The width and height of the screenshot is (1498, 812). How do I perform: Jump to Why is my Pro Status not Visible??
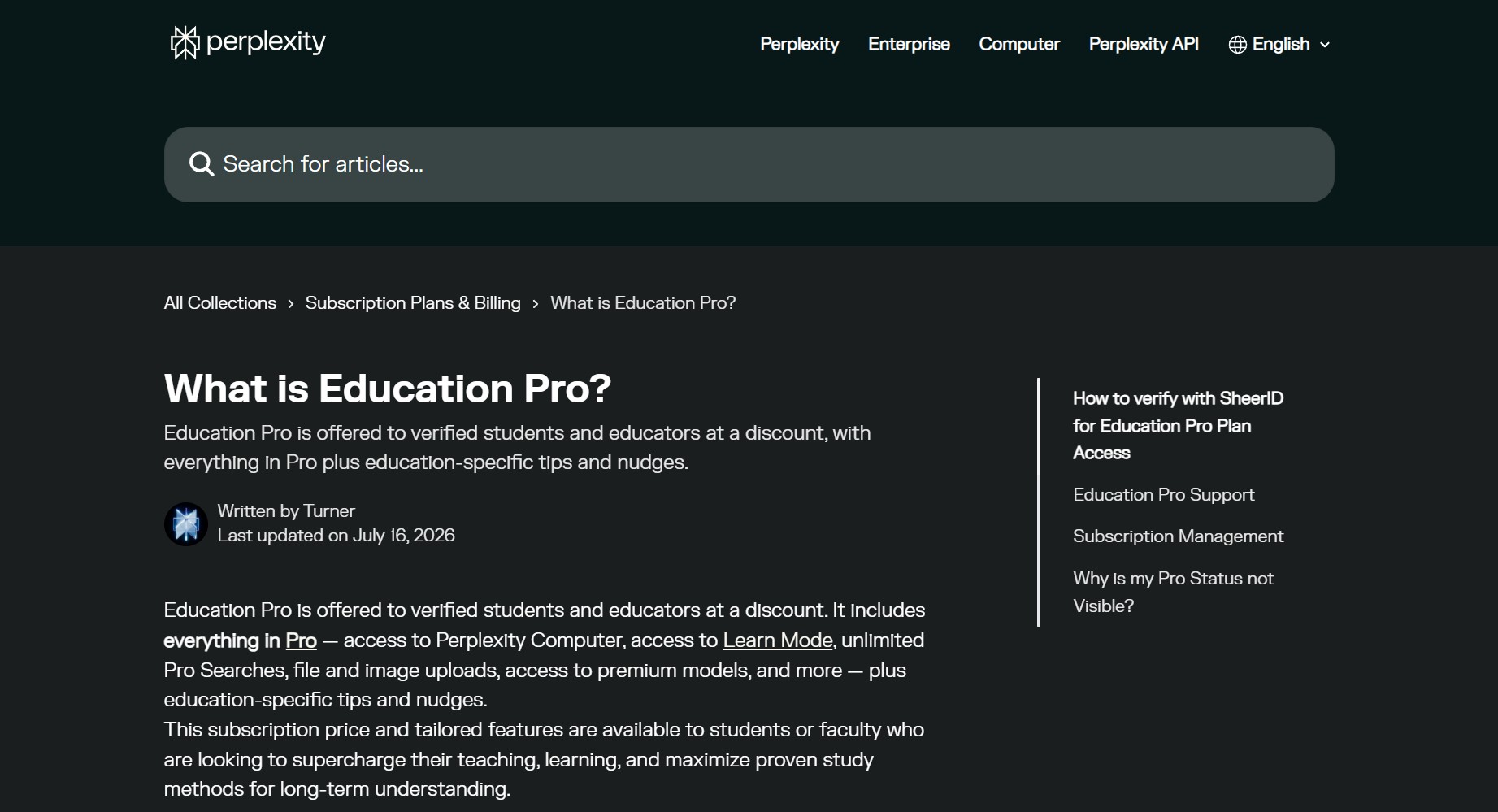[1173, 592]
